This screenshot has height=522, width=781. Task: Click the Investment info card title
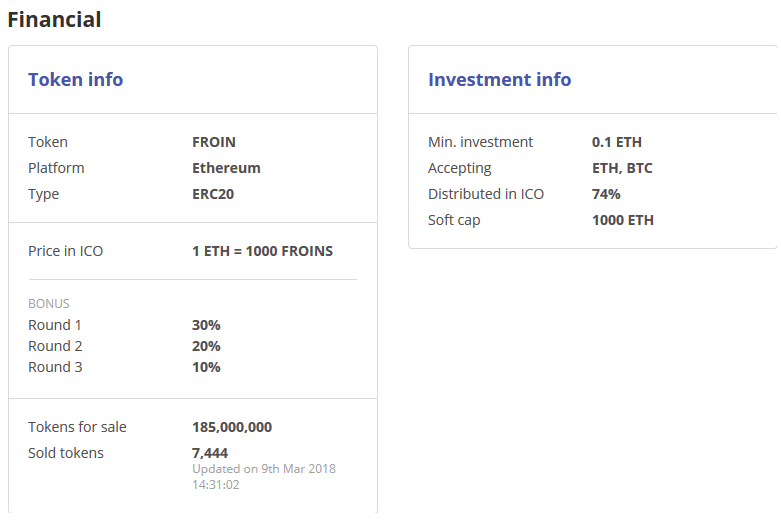[499, 80]
